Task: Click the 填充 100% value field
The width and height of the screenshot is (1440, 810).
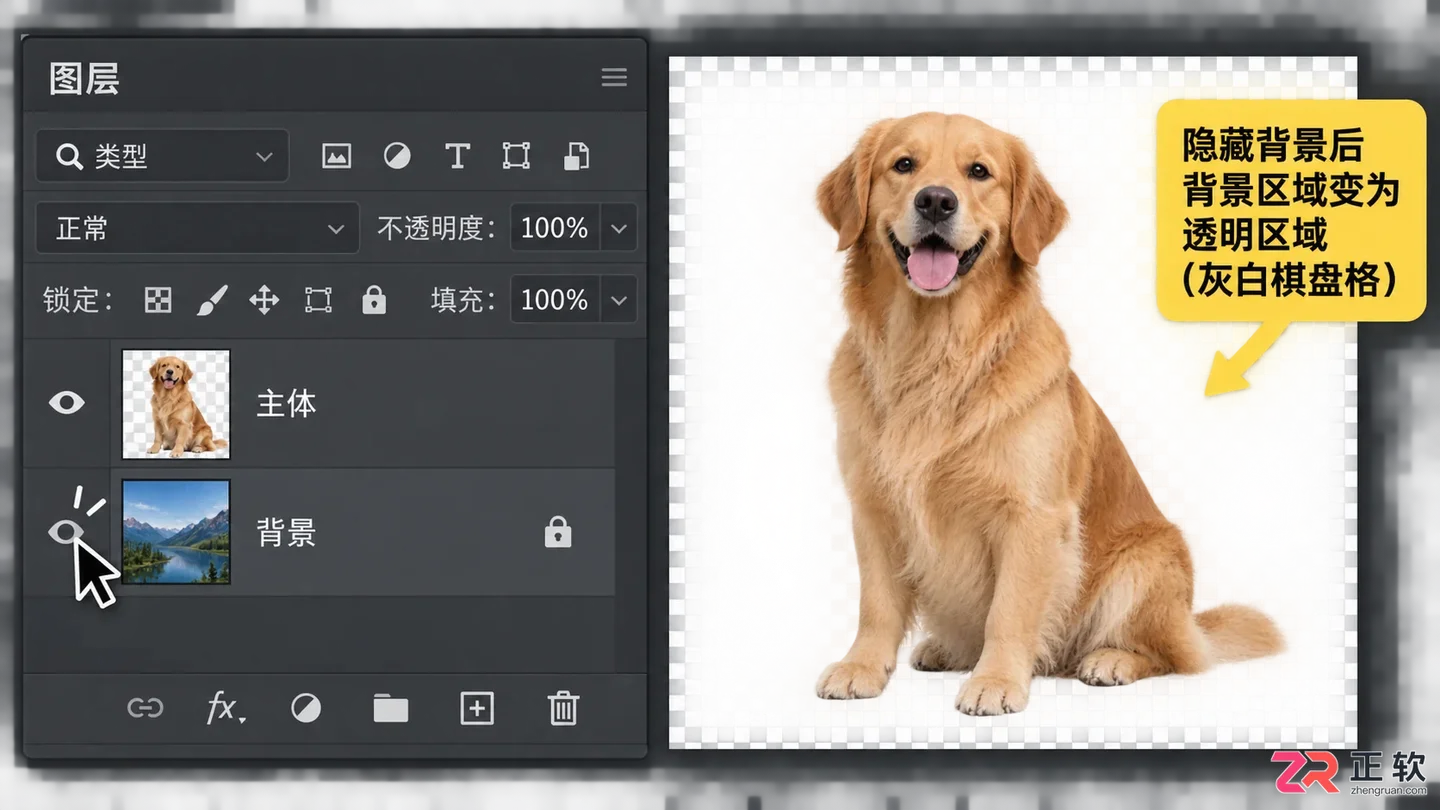Action: [x=555, y=300]
